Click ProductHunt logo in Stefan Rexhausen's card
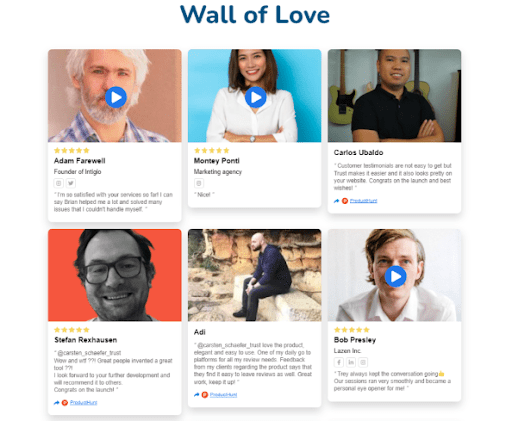Viewport: 512px width, 421px height. click(65, 403)
